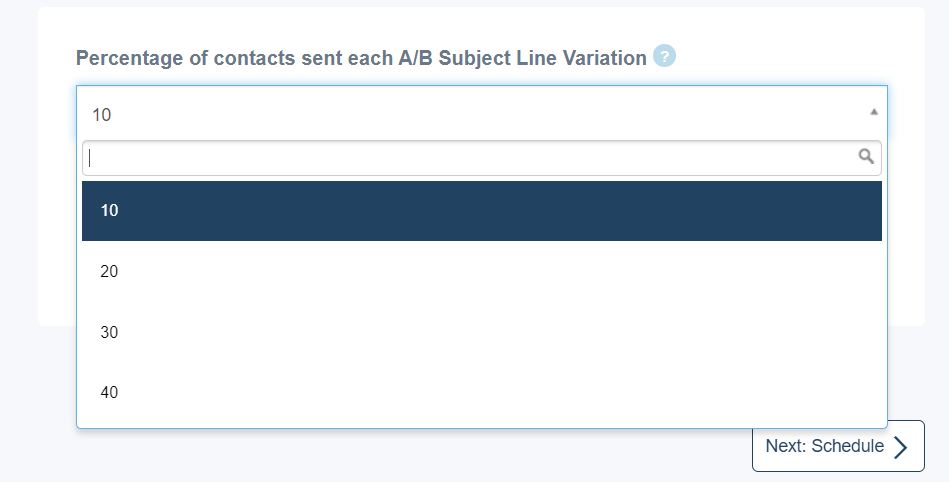
Task: Proceed to the Schedule step
Action: 838,446
